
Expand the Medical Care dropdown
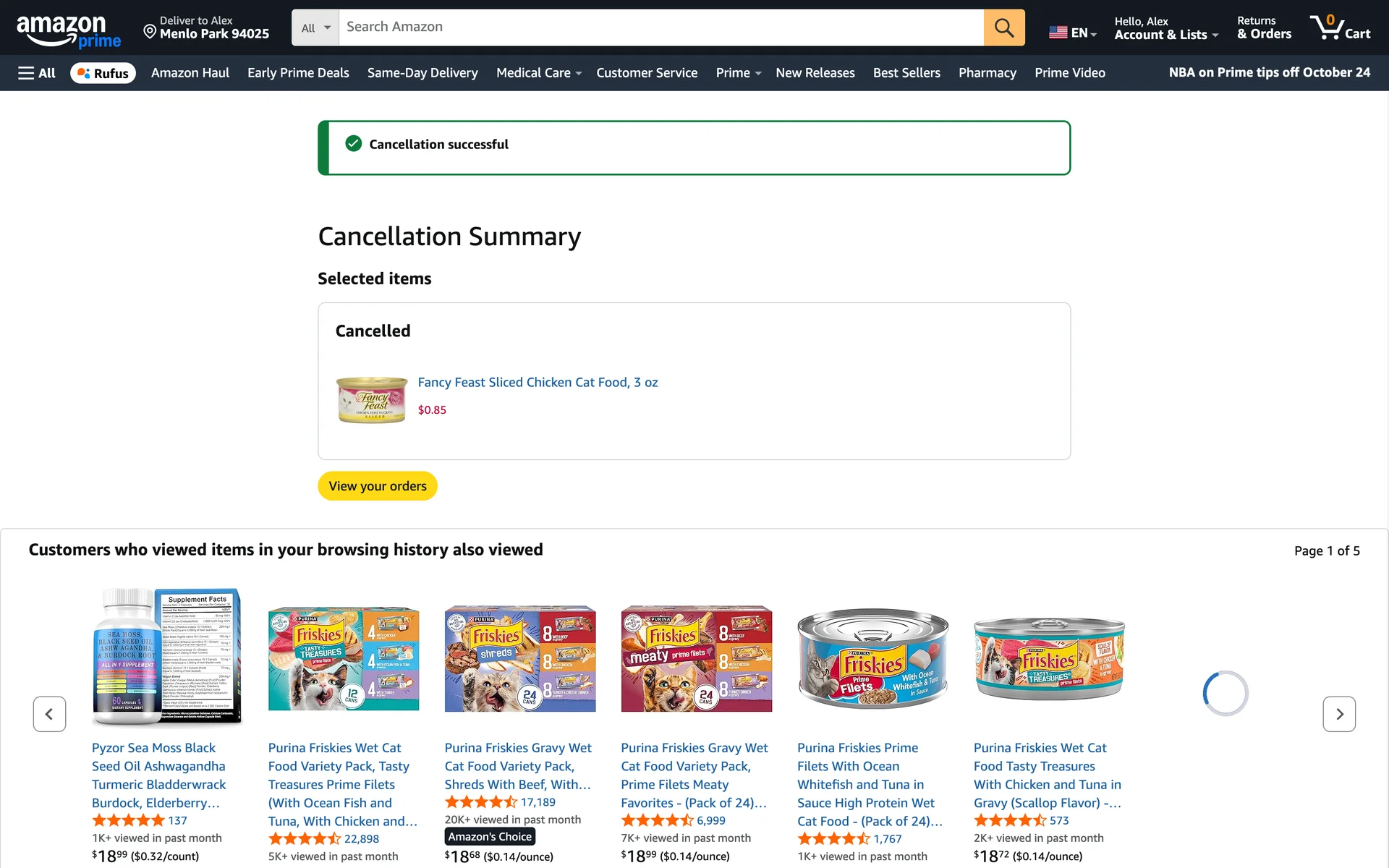click(x=538, y=73)
